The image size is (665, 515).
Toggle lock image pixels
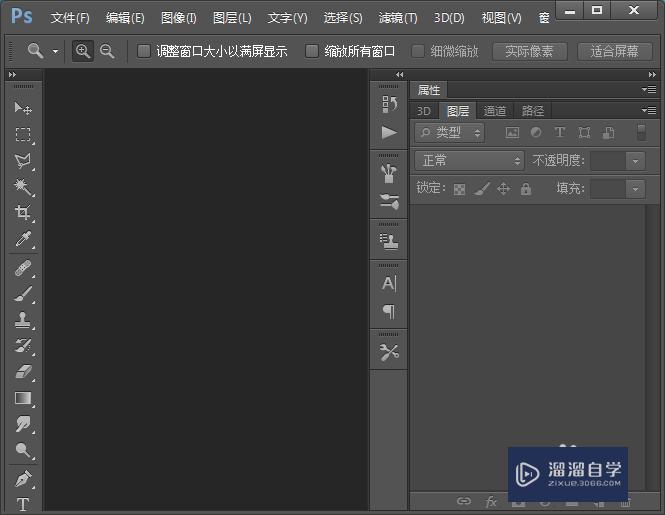481,189
